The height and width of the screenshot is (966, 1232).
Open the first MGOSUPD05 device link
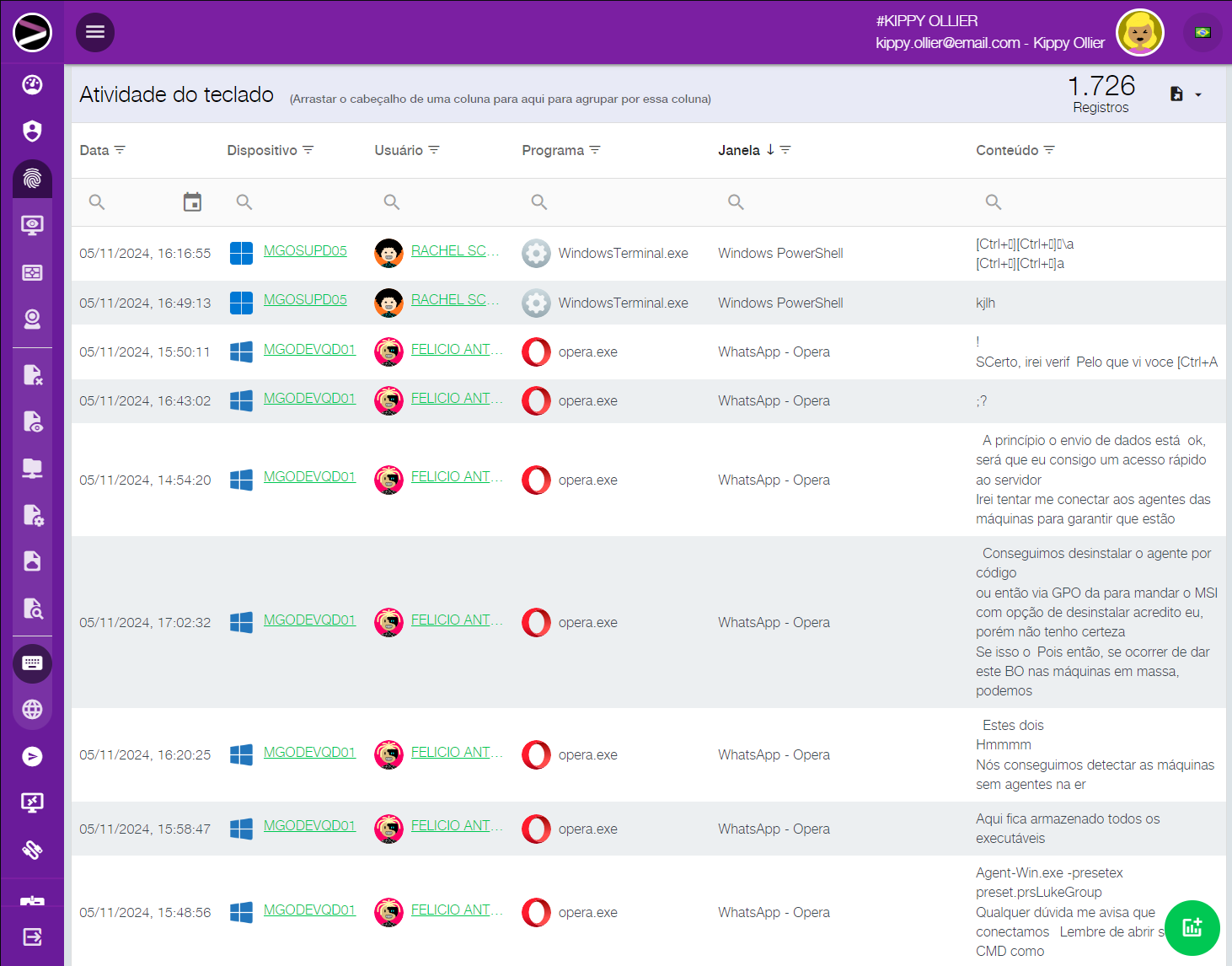(305, 250)
